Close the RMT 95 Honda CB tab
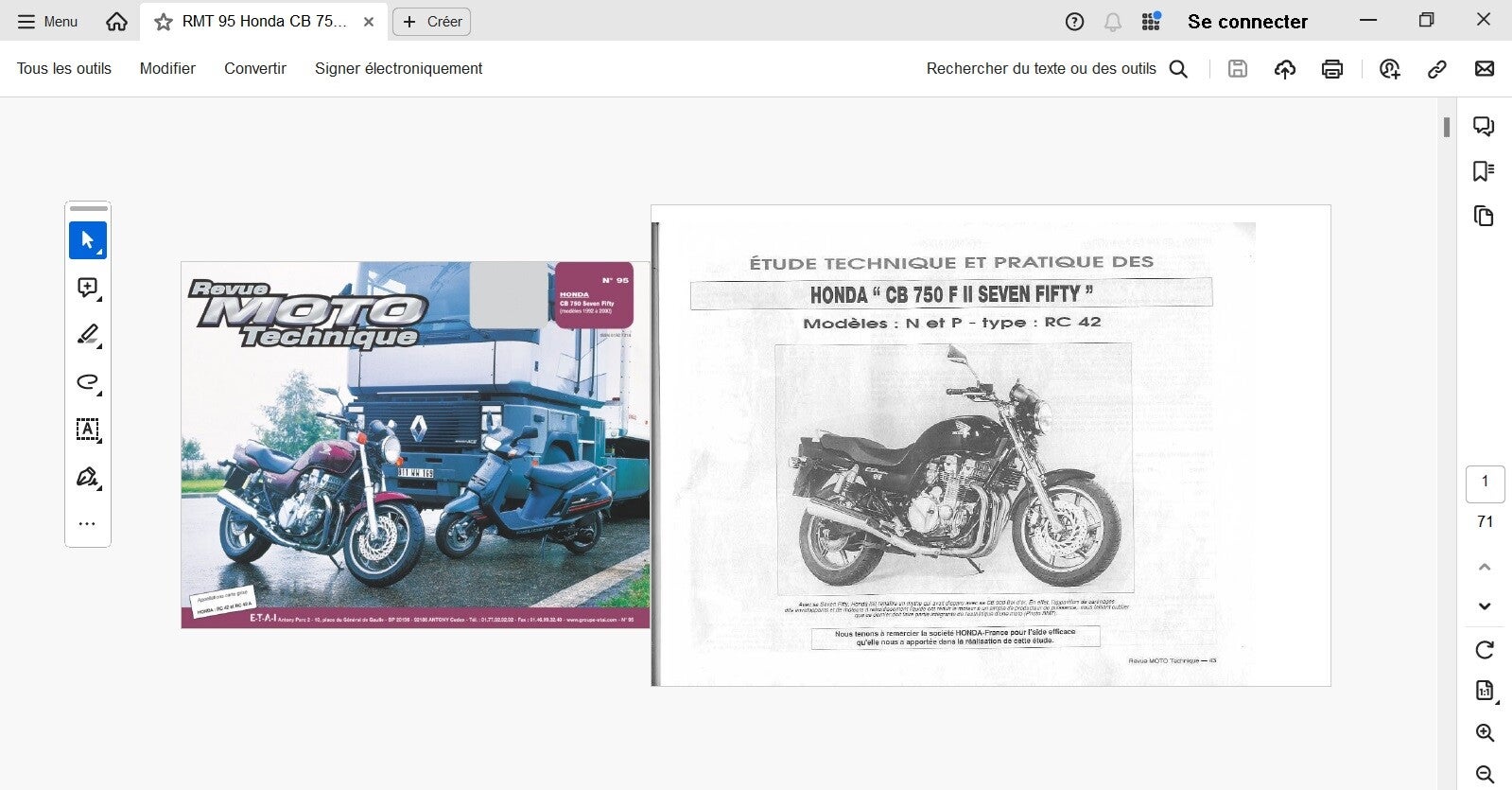Image resolution: width=1512 pixels, height=790 pixels. [369, 22]
